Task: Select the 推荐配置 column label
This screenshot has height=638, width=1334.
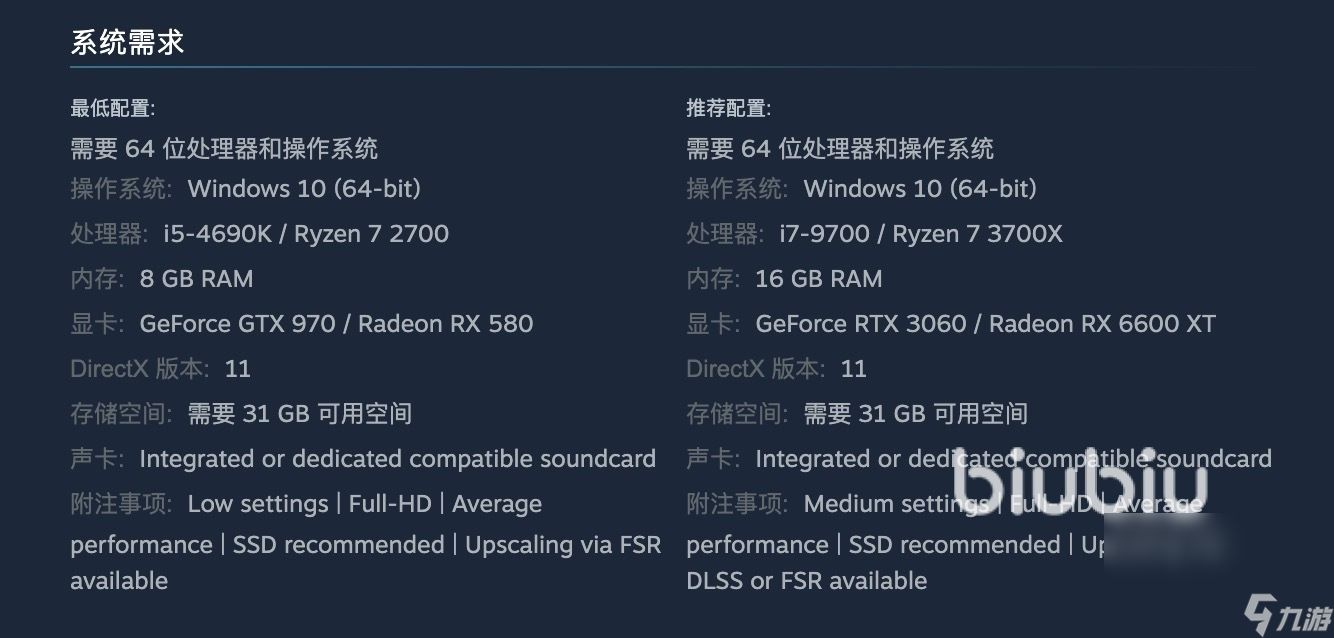Action: click(x=728, y=108)
